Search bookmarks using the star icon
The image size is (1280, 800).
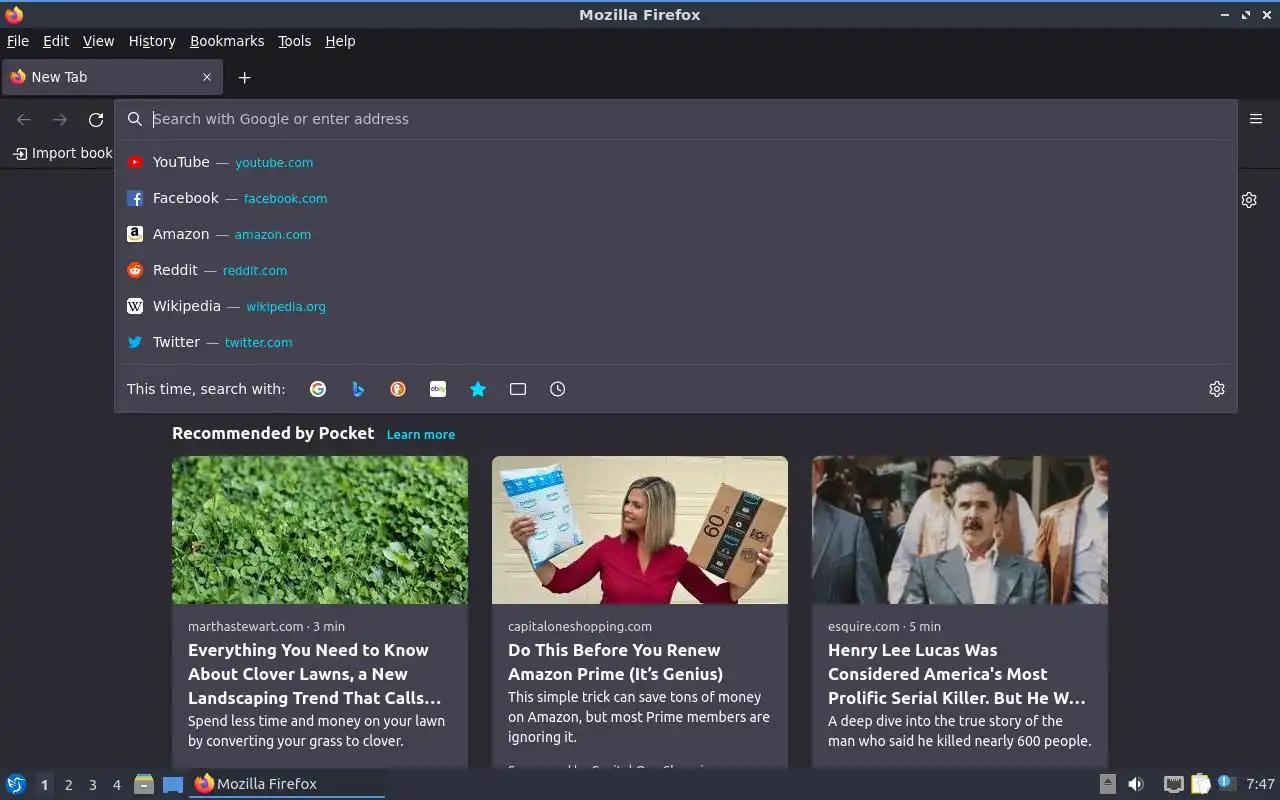tap(478, 389)
